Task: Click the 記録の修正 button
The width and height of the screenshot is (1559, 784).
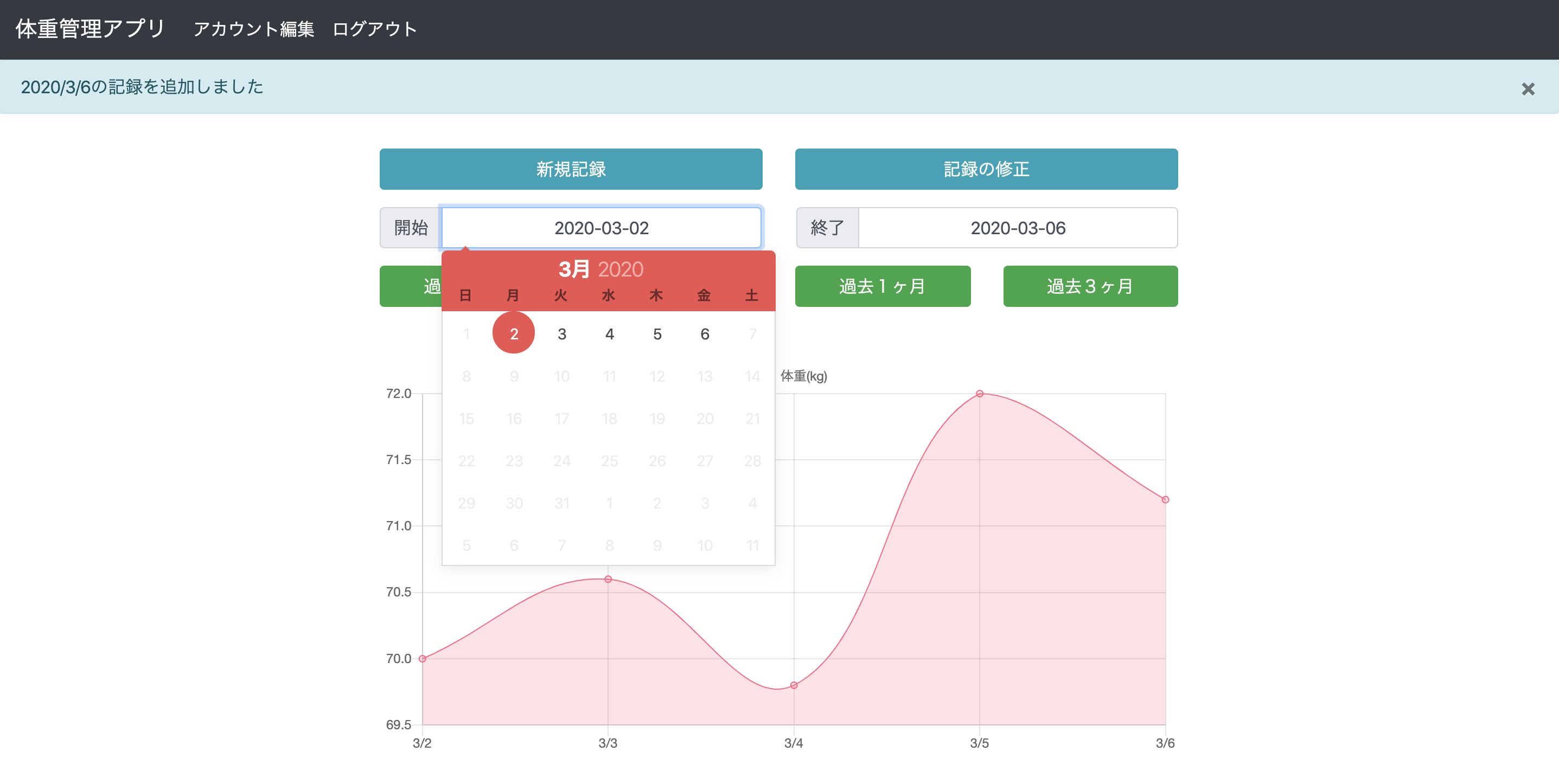Action: (986, 169)
